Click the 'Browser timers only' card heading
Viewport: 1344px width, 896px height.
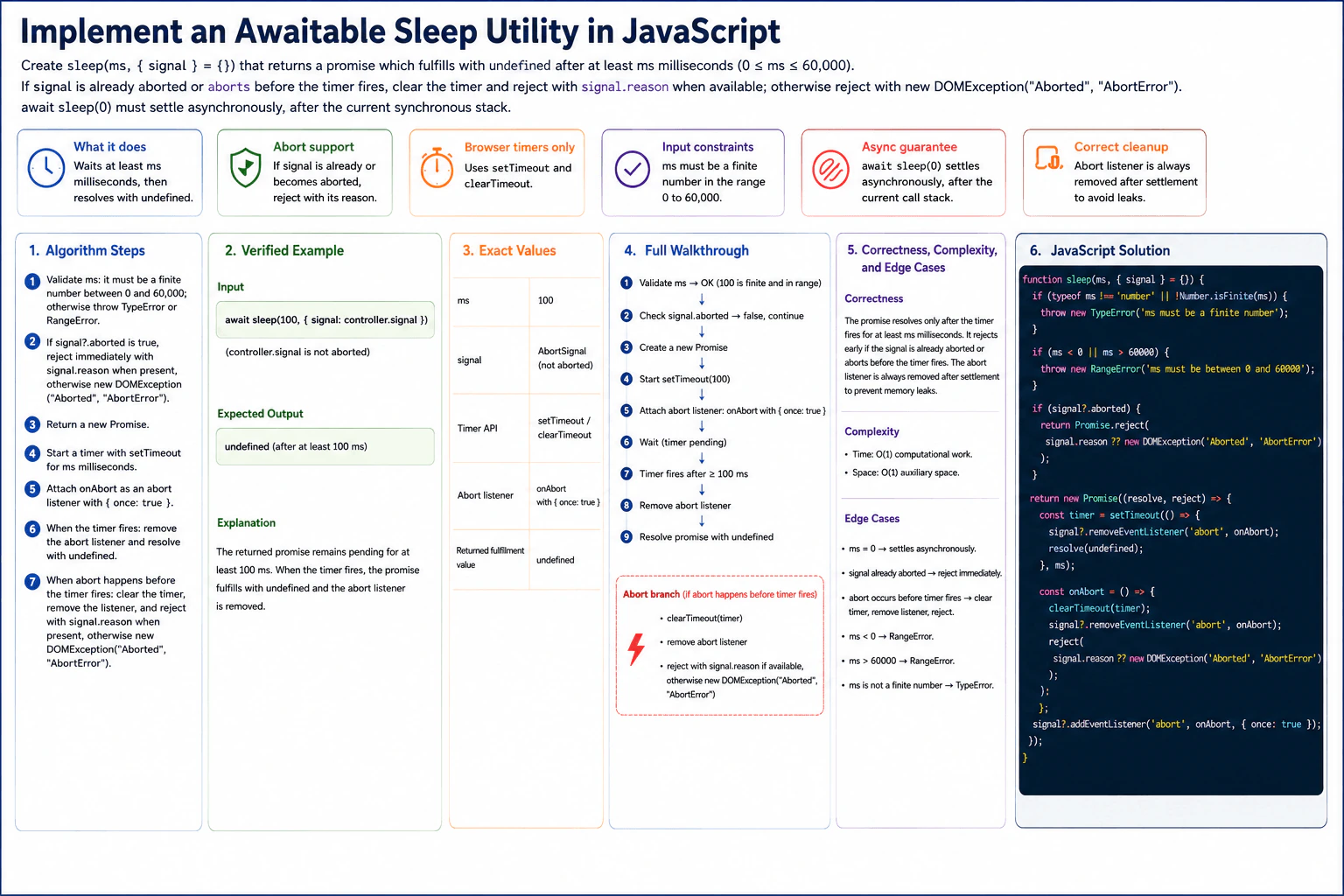coord(520,147)
